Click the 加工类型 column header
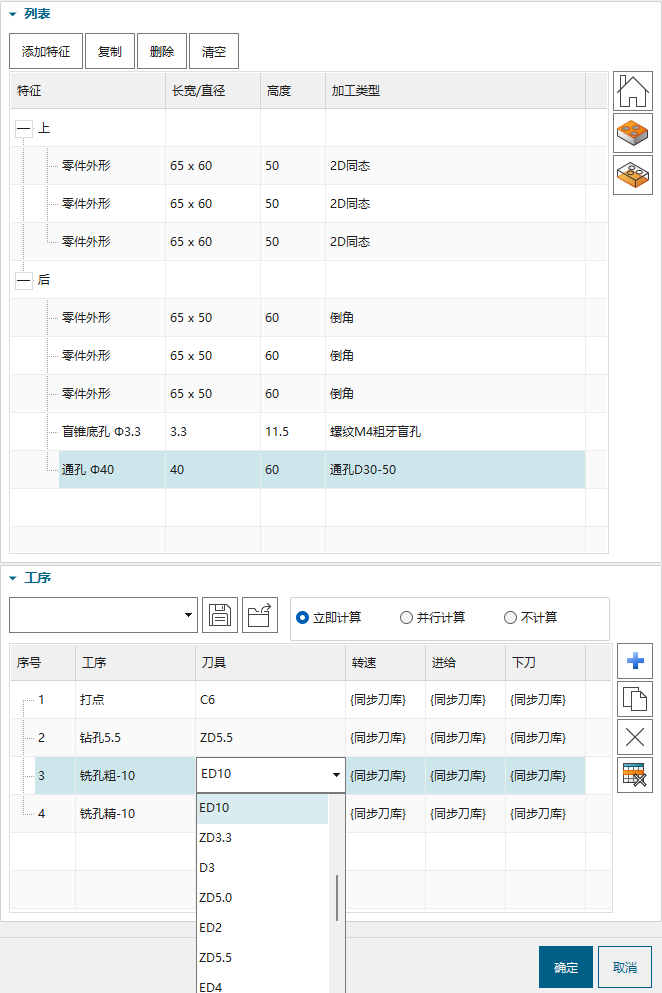The width and height of the screenshot is (662, 993). pyautogui.click(x=455, y=91)
